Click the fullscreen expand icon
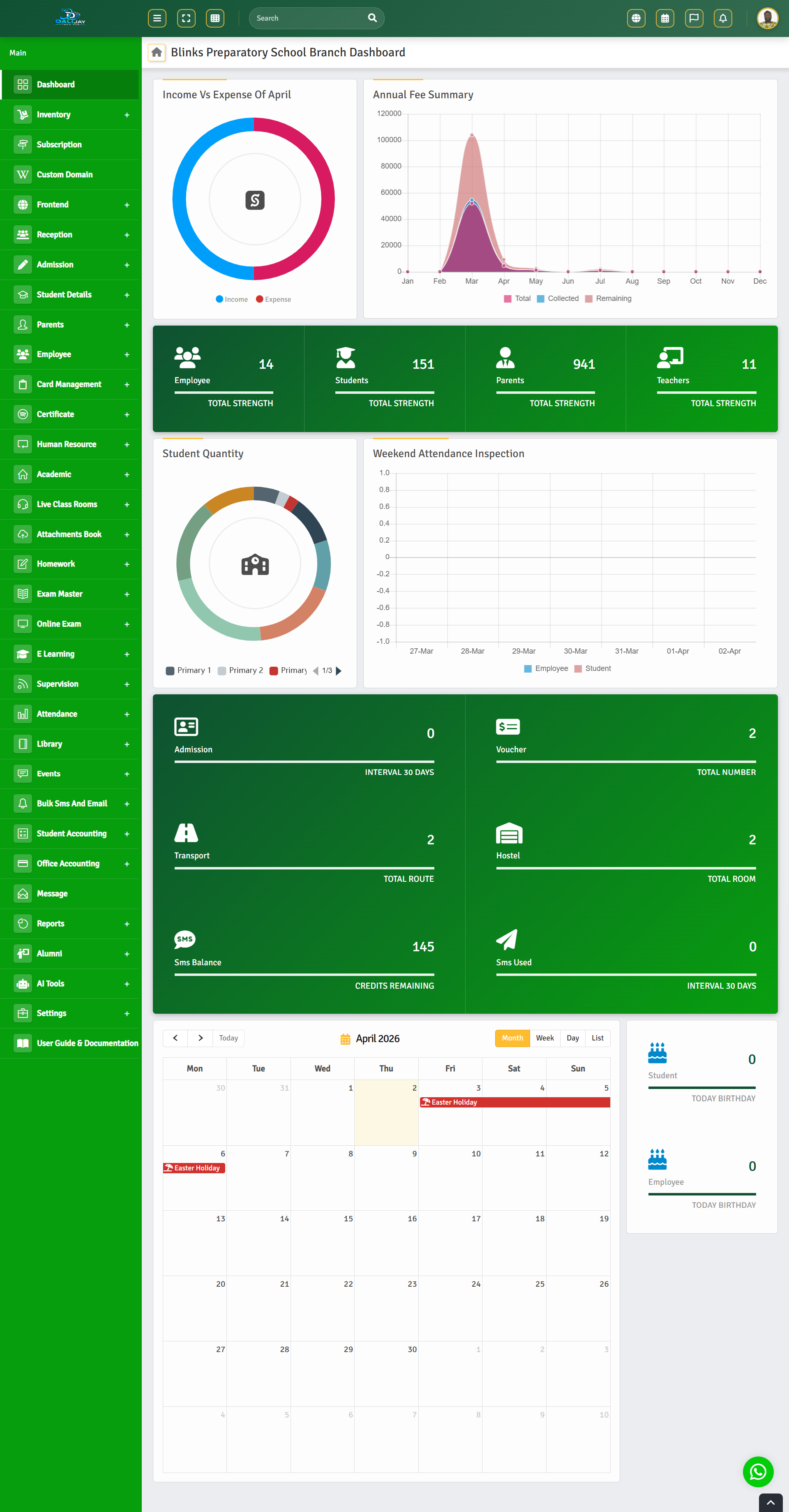Screen dimensions: 789x1512 click(186, 18)
